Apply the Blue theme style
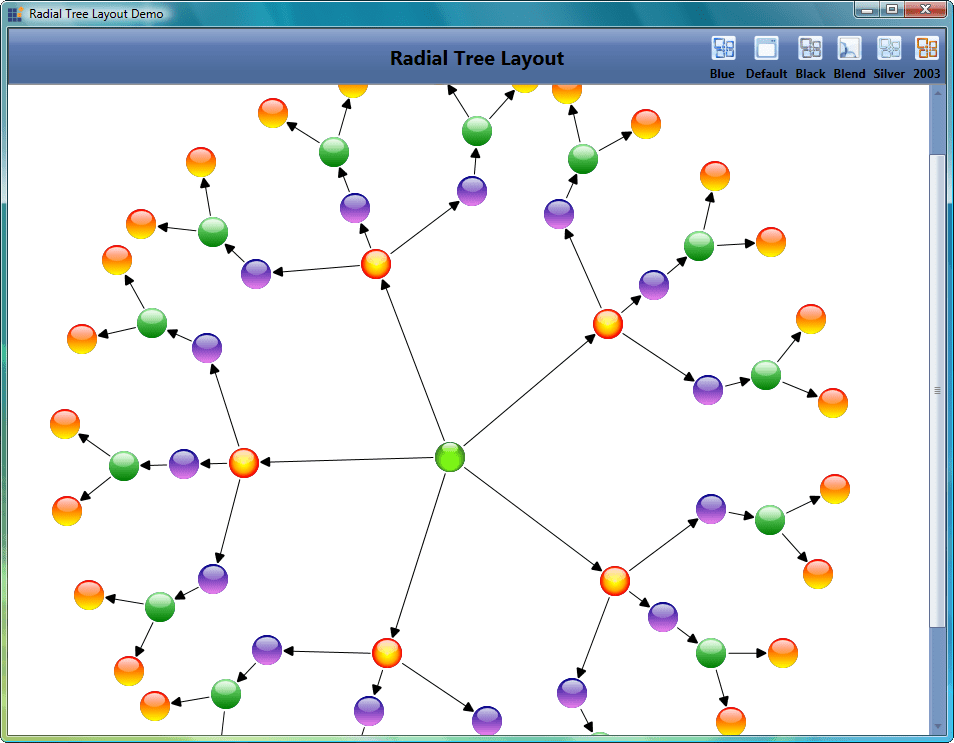This screenshot has width=954, height=743. point(722,48)
